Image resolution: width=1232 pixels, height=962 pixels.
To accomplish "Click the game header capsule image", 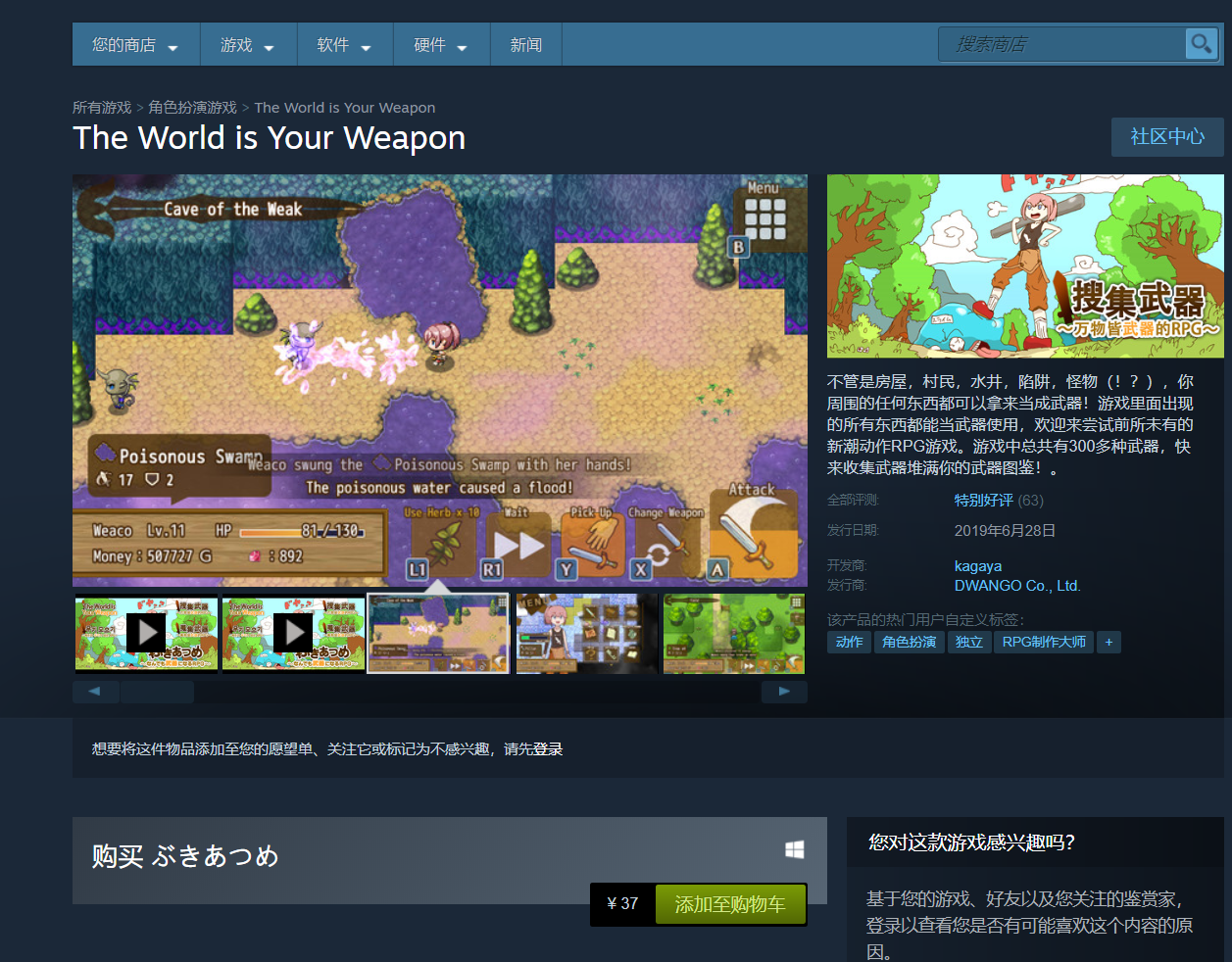I will point(1025,266).
